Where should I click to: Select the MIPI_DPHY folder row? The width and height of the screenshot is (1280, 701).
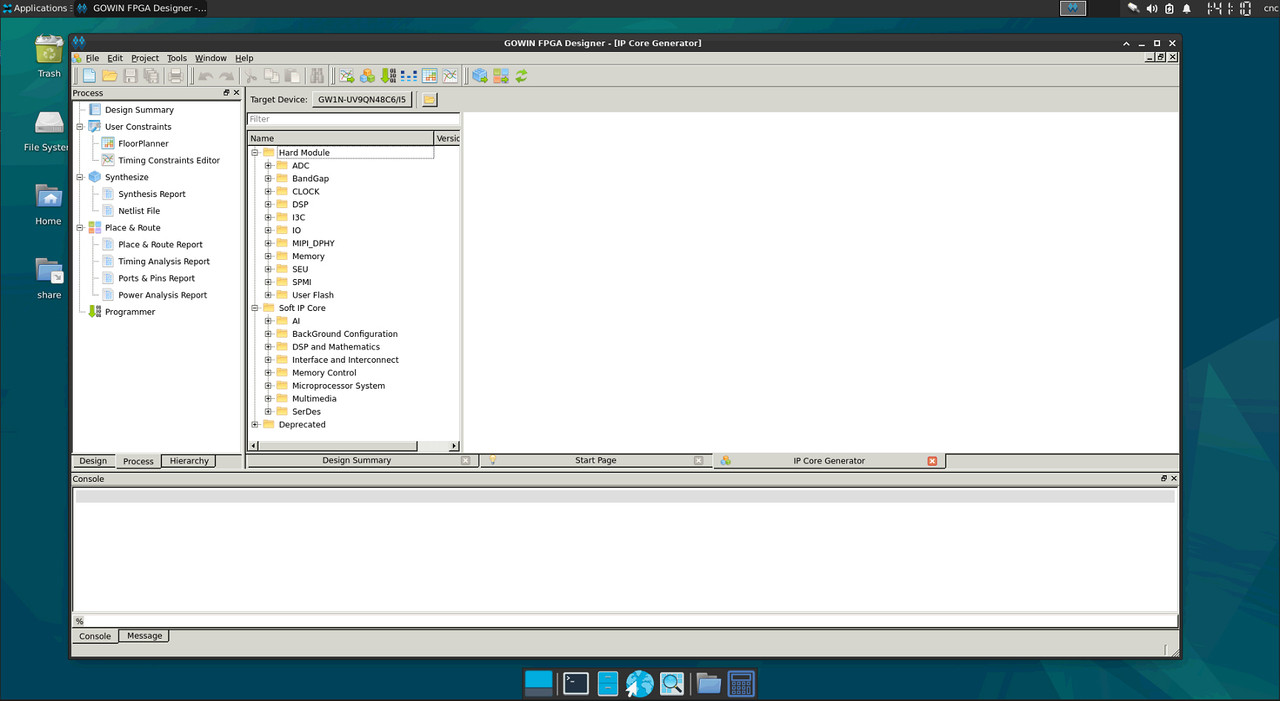313,244
